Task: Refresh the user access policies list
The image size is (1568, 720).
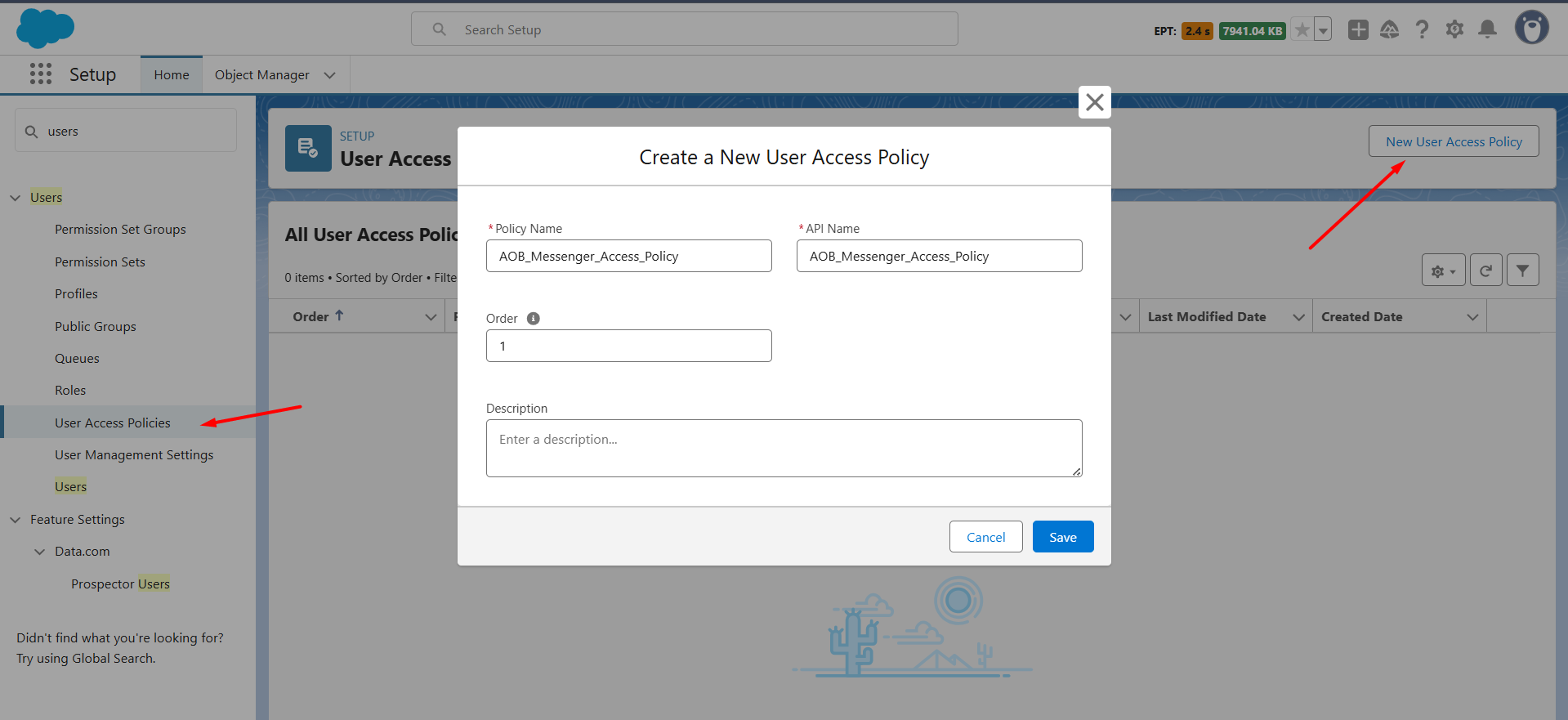Action: pyautogui.click(x=1486, y=271)
